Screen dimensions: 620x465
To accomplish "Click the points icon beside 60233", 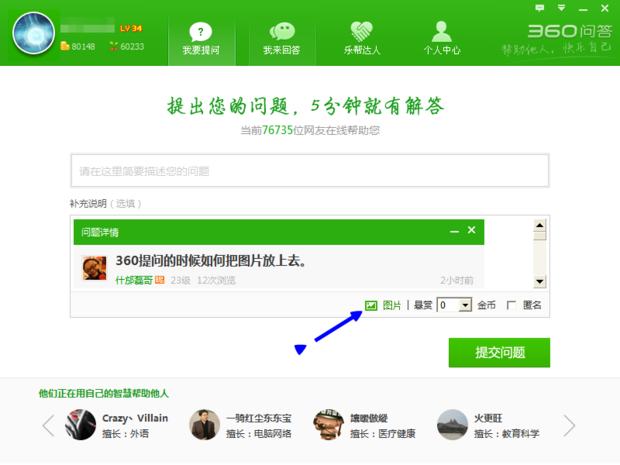I will tap(114, 46).
